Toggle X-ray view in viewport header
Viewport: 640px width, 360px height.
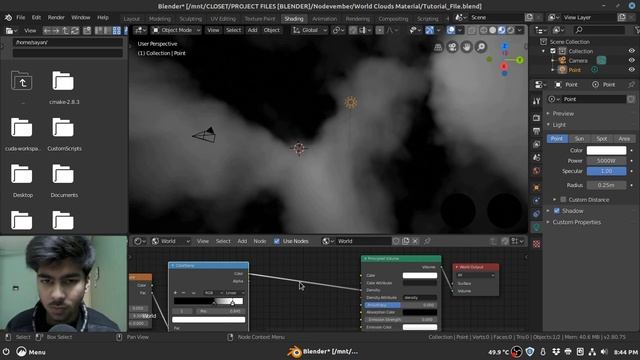(x=471, y=30)
